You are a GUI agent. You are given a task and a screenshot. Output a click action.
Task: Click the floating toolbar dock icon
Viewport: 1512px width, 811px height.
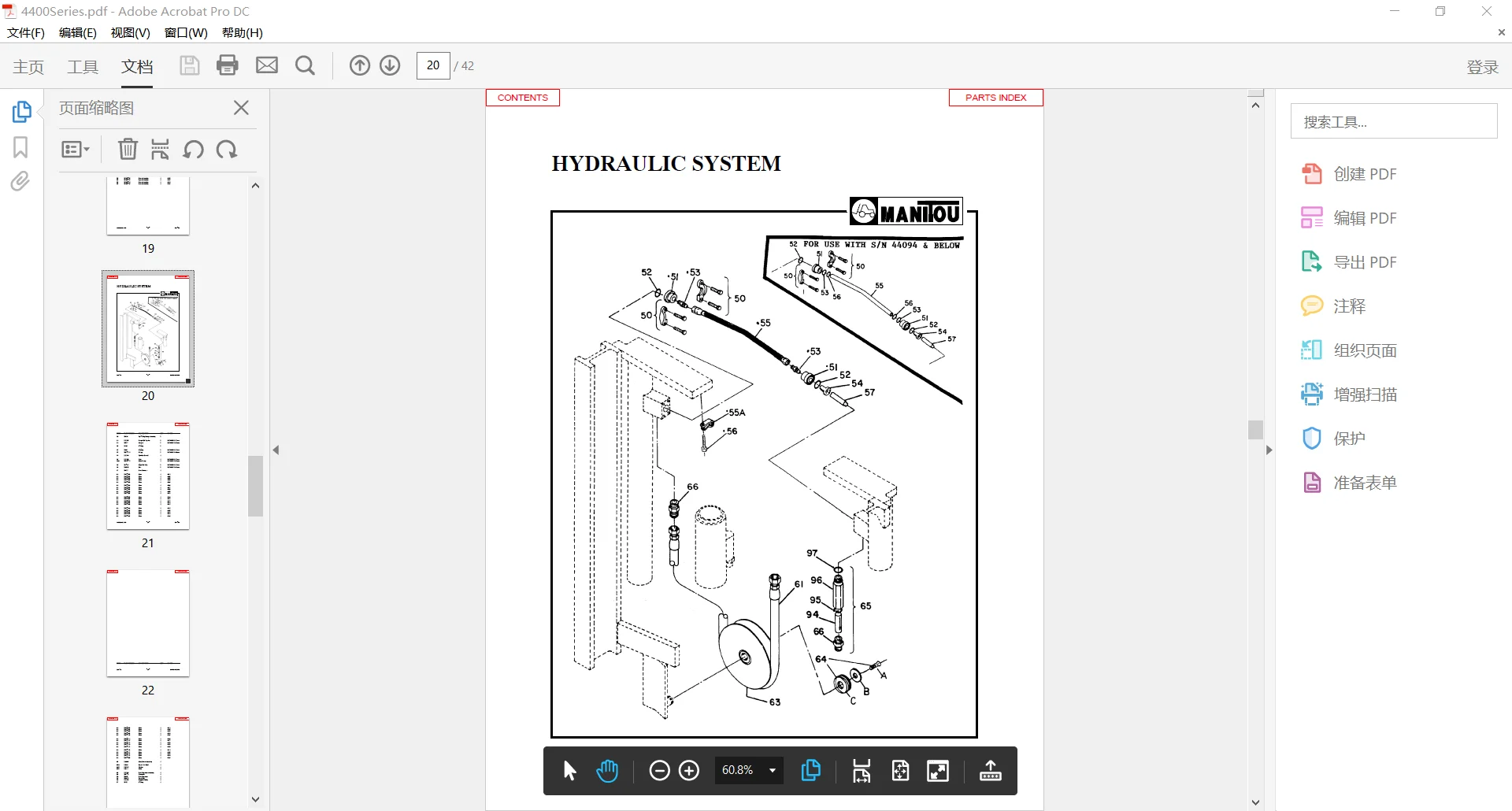coord(991,771)
